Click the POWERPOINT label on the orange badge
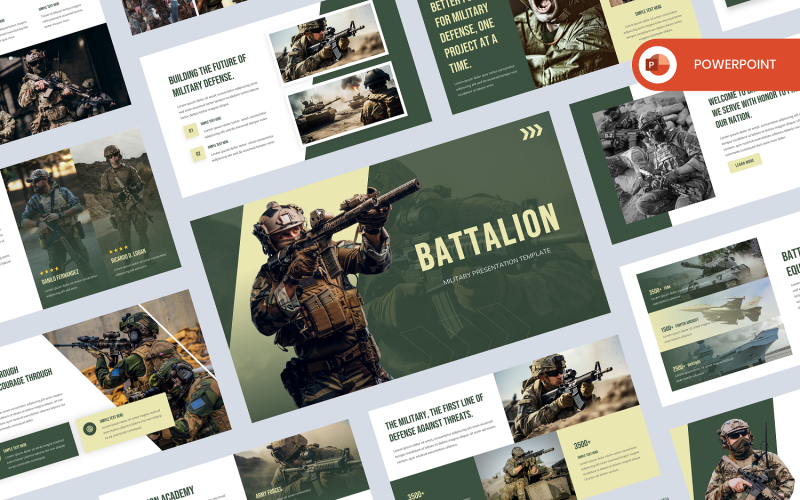800x500 pixels. pyautogui.click(x=734, y=64)
